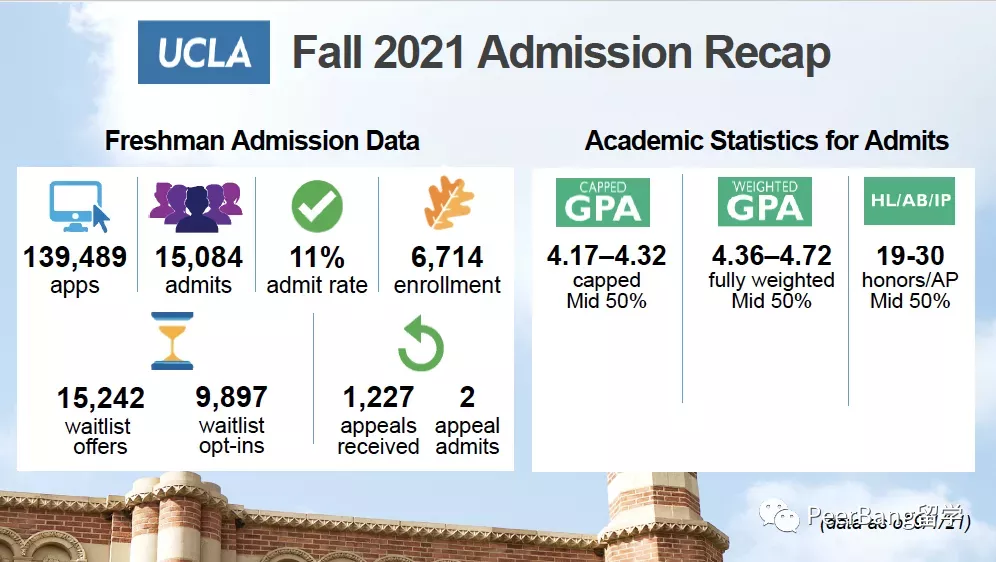
Task: Click the Weighted GPA green badge
Action: (765, 202)
